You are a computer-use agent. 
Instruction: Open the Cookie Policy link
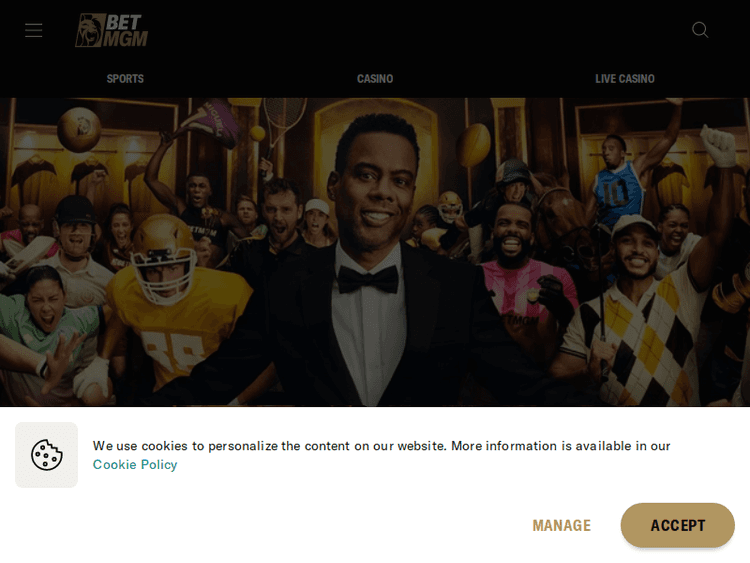135,464
